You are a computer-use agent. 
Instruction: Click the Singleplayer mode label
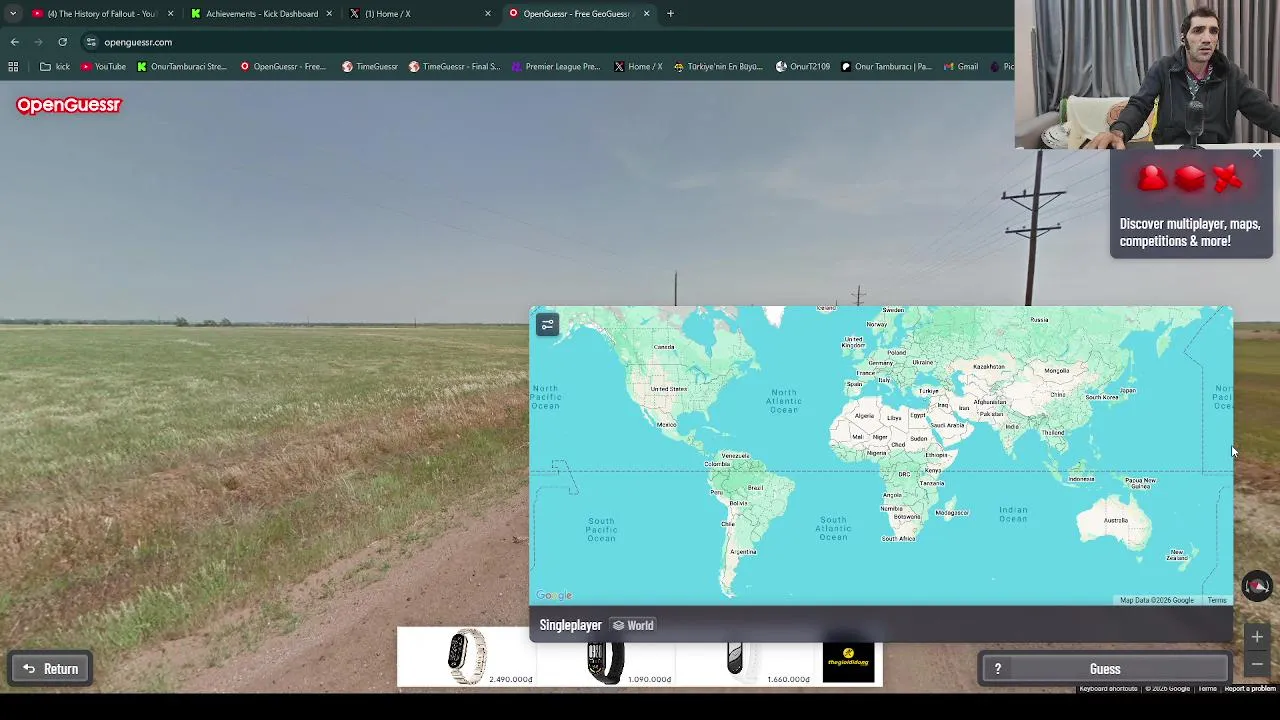(570, 625)
